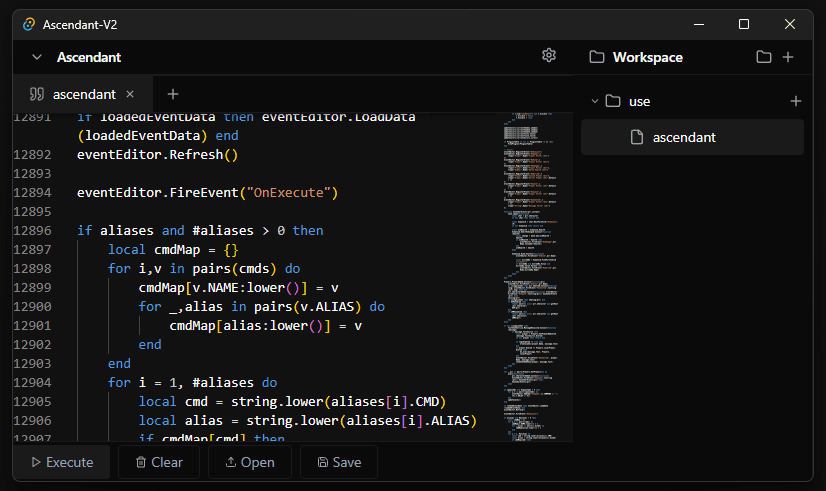
Task: Collapse the use folder chevron
Action: click(595, 101)
